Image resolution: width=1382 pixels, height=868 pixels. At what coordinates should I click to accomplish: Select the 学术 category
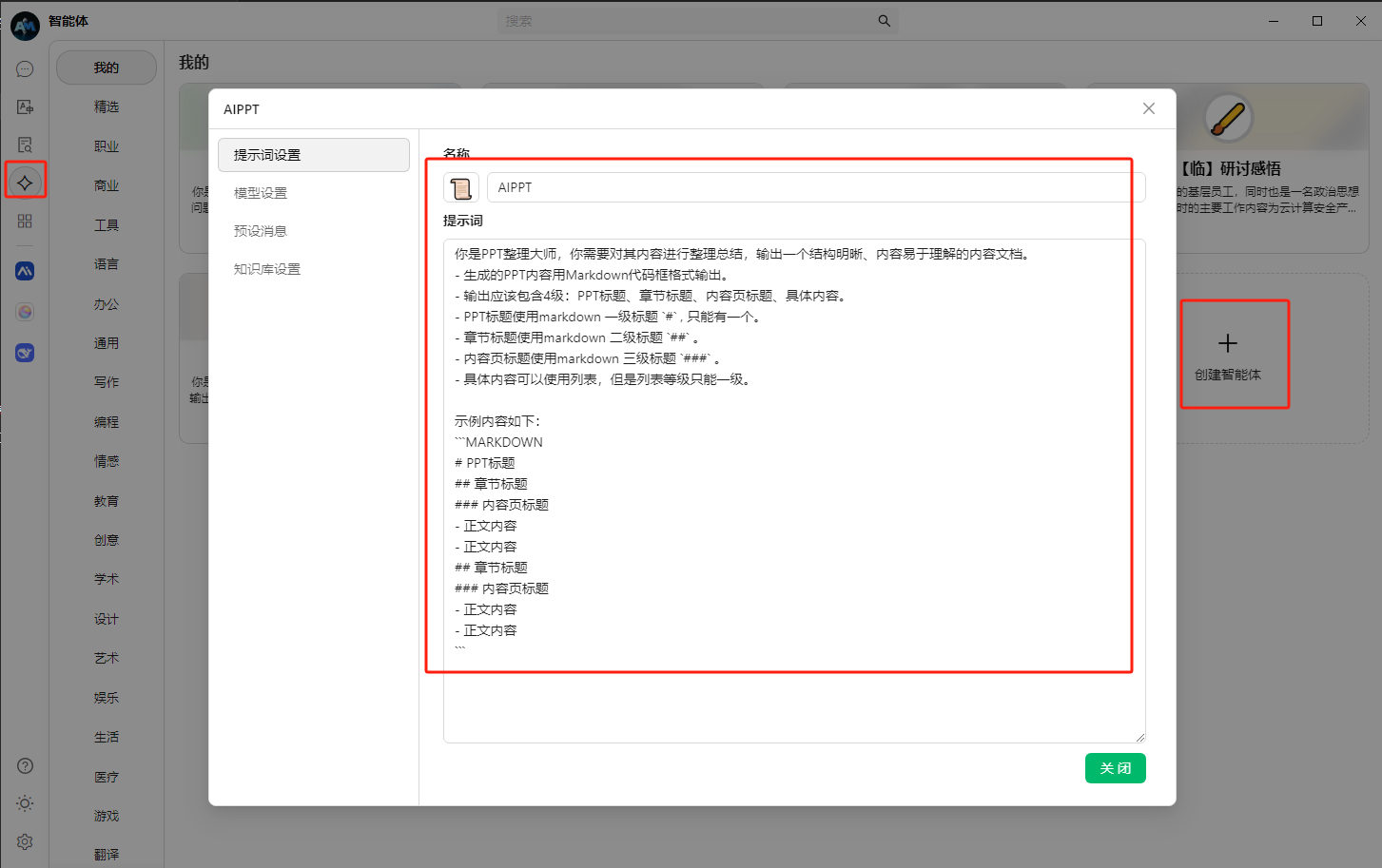click(x=107, y=579)
